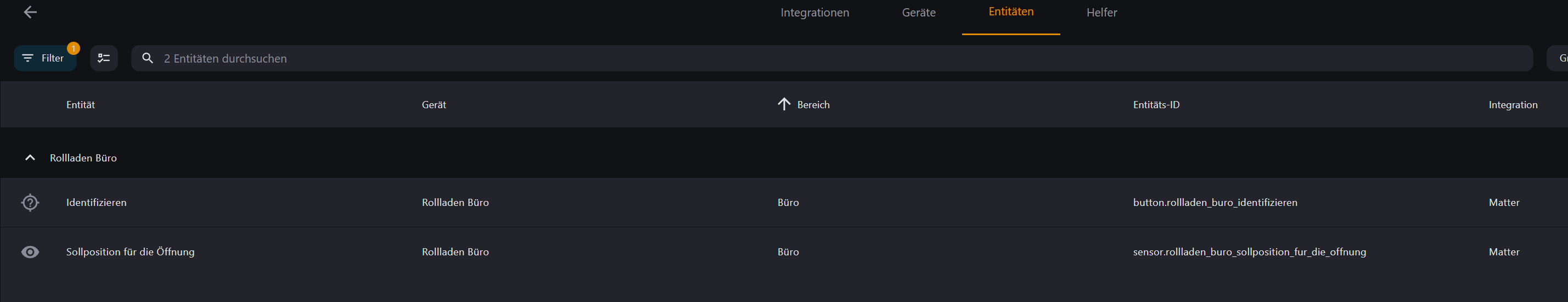Go back using the arrow icon
The width and height of the screenshot is (1568, 302).
tap(30, 12)
